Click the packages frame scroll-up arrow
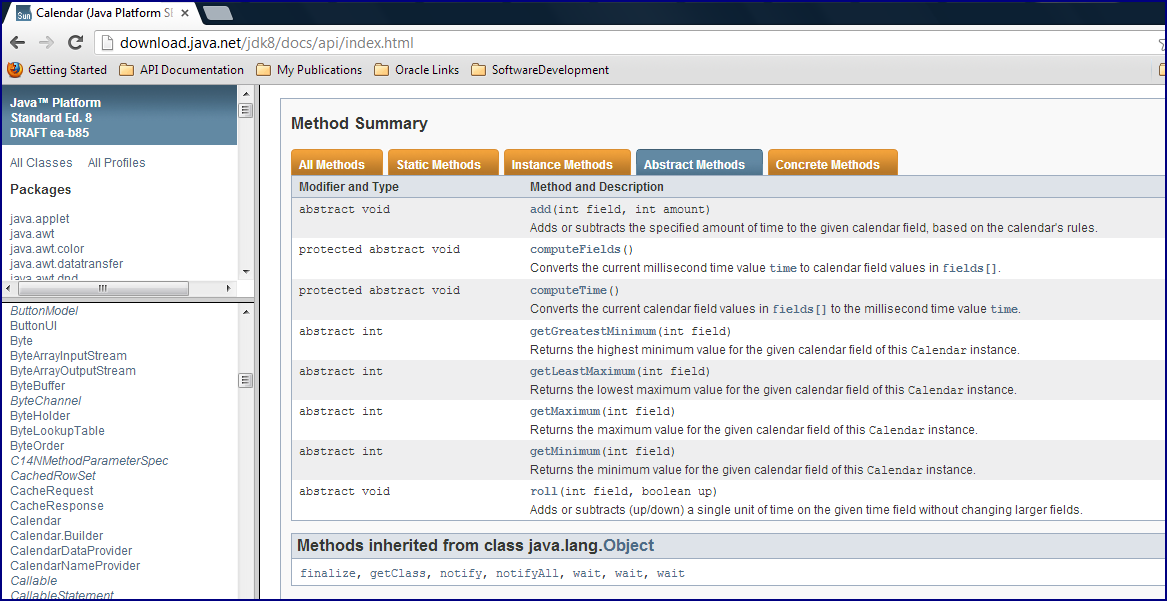Screen dimensions: 1167x601 (x=246, y=93)
